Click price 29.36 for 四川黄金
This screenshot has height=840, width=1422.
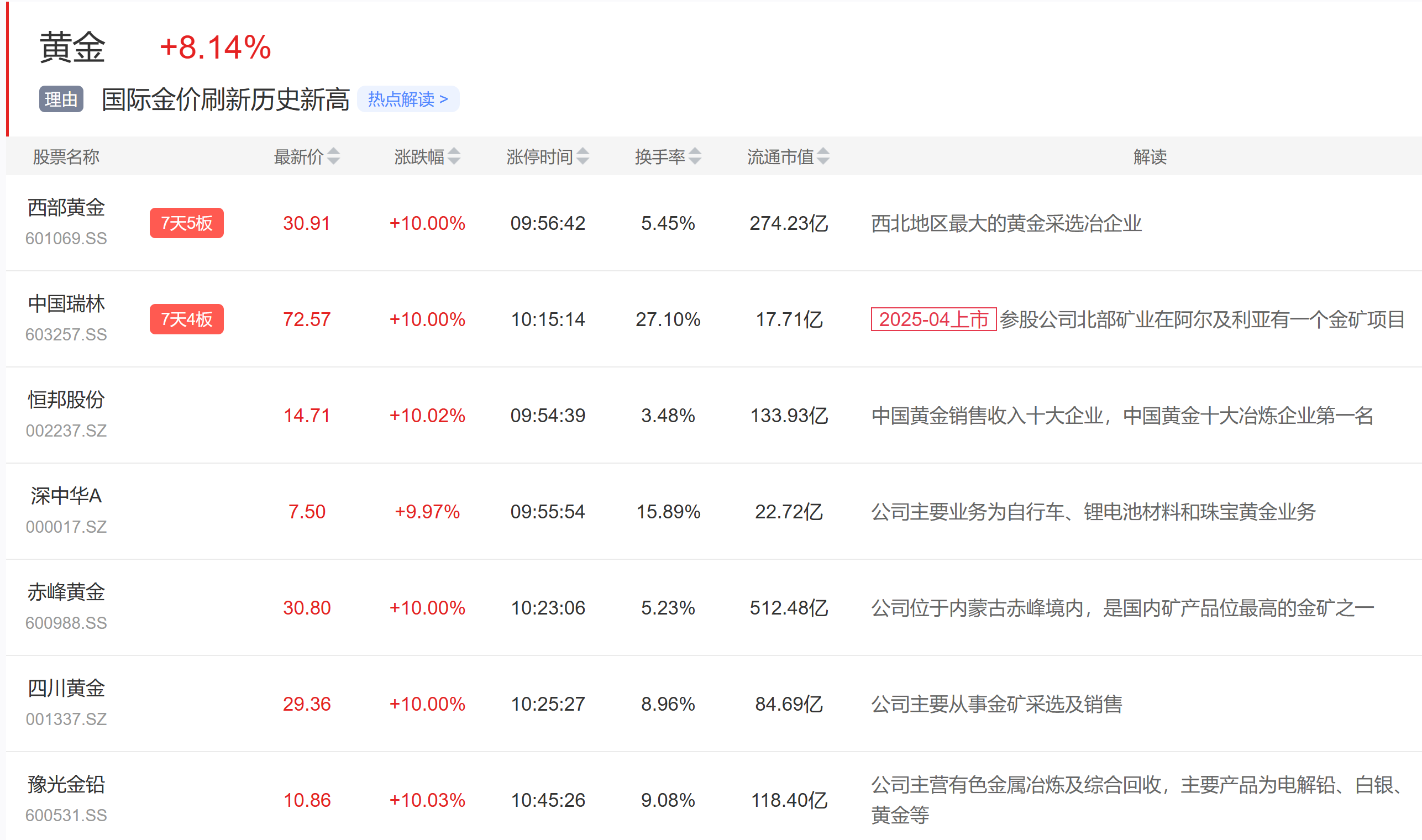tap(307, 705)
